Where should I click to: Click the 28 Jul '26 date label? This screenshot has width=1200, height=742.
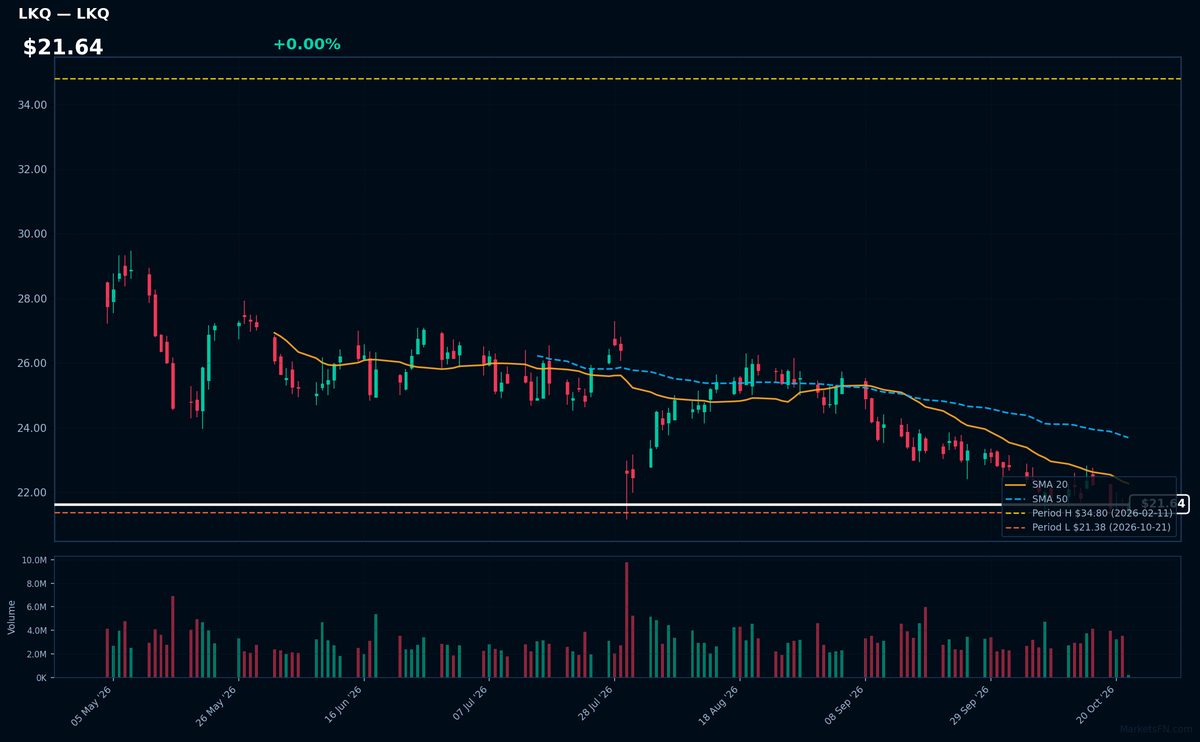pyautogui.click(x=593, y=705)
